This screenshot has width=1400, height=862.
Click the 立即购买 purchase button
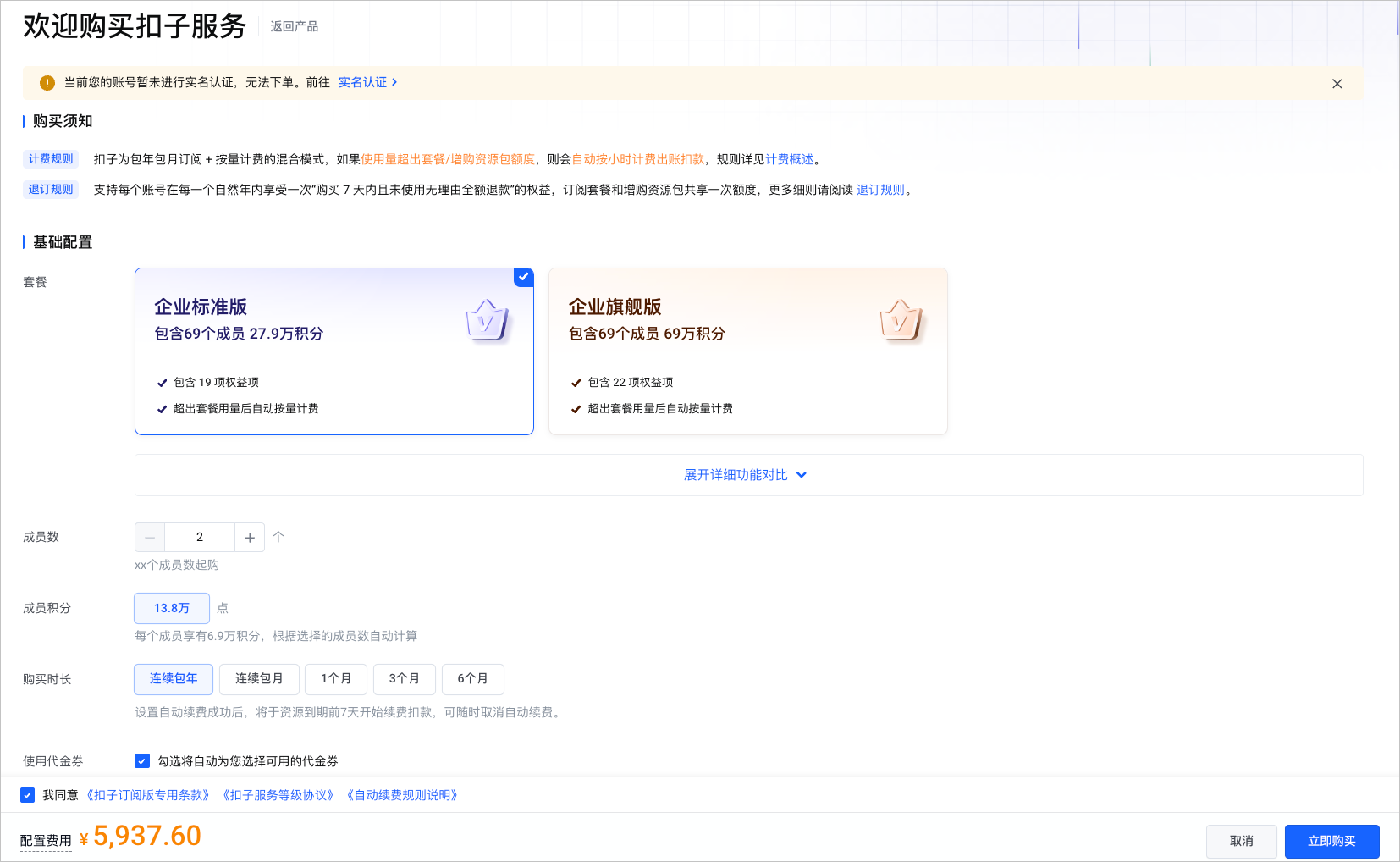coord(1331,841)
